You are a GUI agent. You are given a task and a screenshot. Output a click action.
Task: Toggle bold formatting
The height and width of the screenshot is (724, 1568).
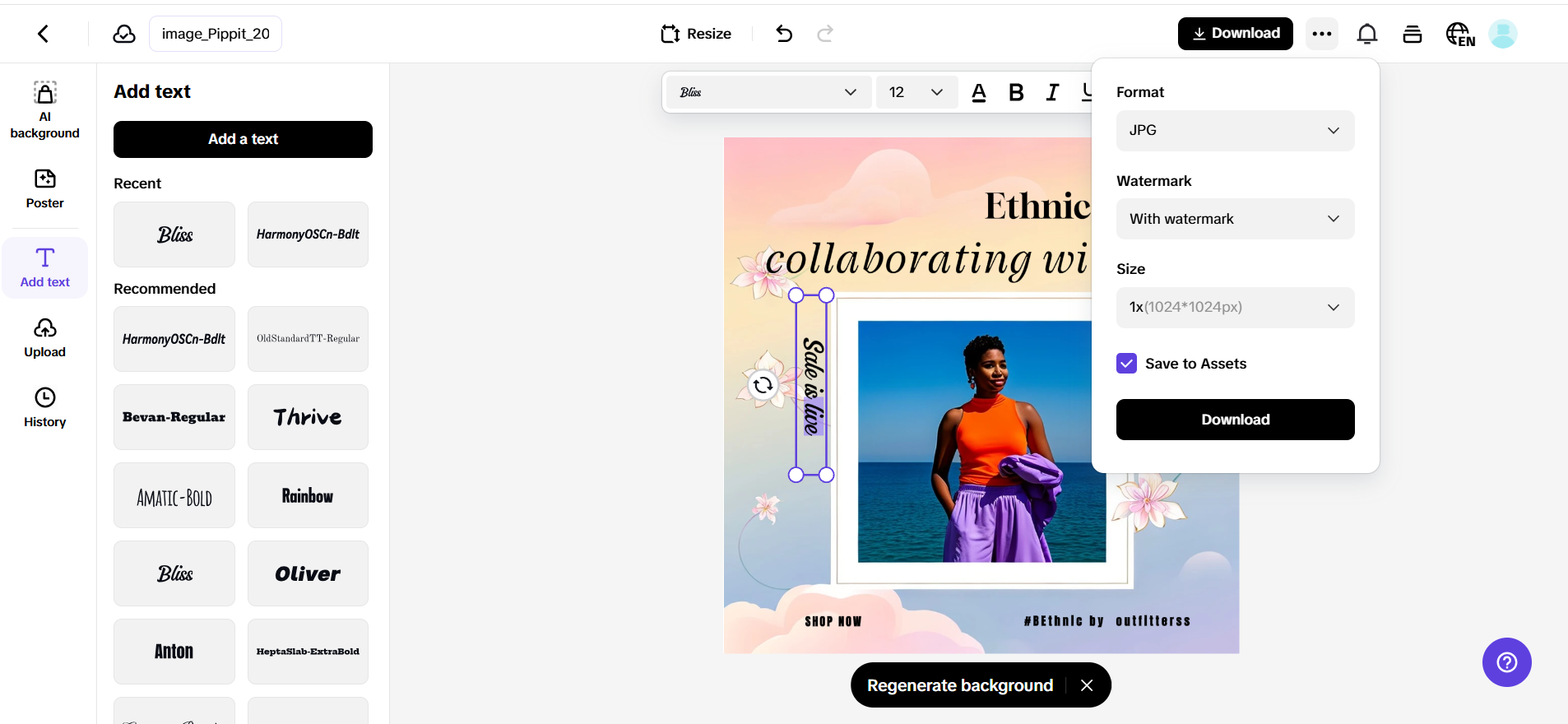[1016, 92]
